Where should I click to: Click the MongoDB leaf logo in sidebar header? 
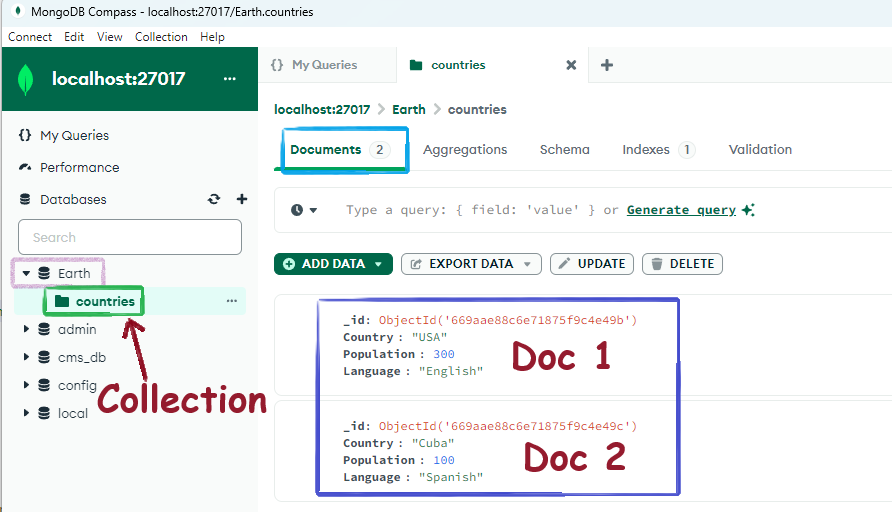pos(26,80)
